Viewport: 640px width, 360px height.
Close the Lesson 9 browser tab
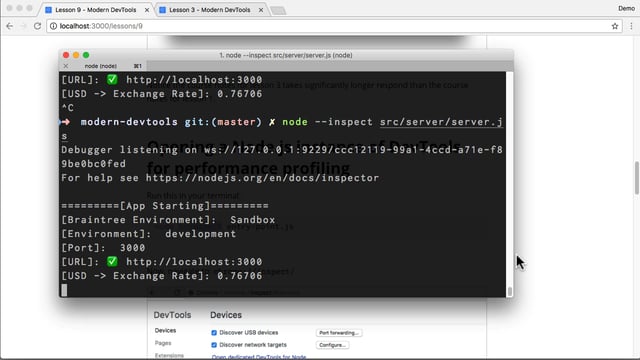point(147,10)
